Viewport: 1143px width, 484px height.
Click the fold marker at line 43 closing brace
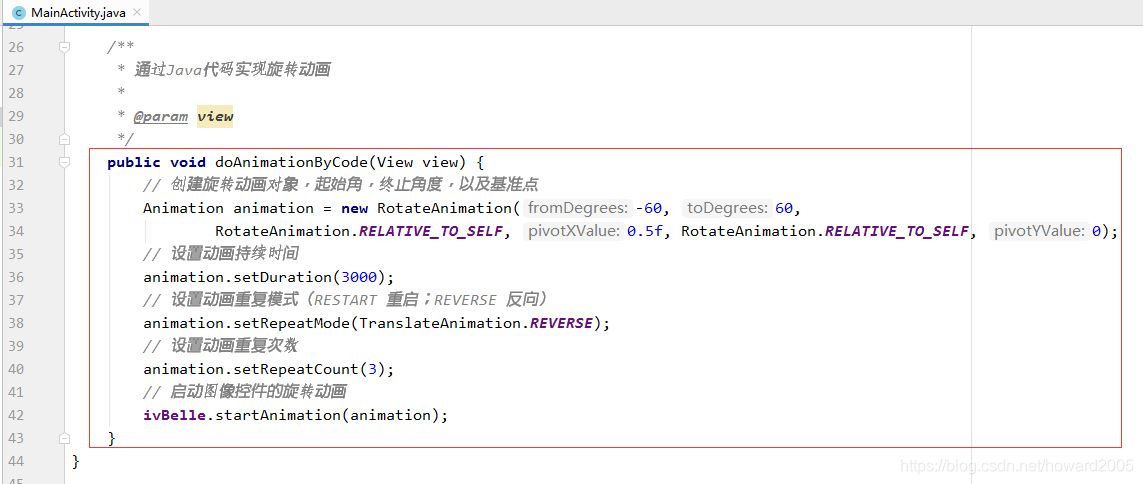[65, 438]
